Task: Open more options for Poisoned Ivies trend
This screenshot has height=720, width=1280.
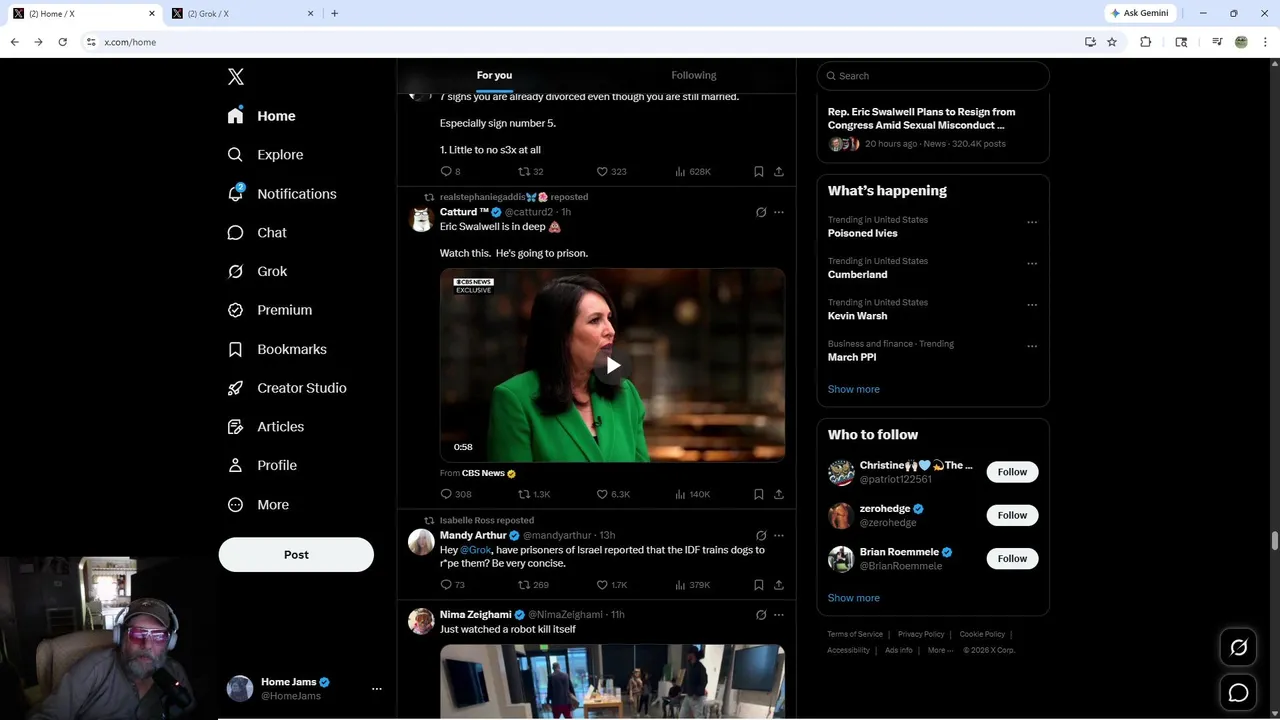Action: click(x=1032, y=222)
